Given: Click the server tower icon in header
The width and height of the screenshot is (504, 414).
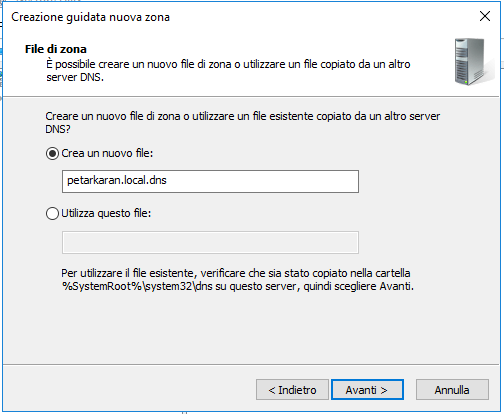Looking at the screenshot, I should tap(474, 62).
